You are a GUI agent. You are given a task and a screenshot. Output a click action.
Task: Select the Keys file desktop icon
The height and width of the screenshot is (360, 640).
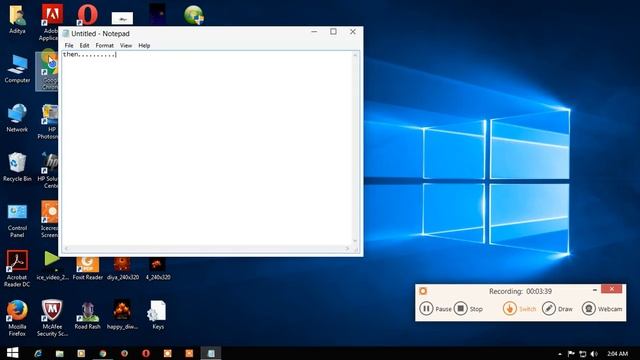click(158, 314)
